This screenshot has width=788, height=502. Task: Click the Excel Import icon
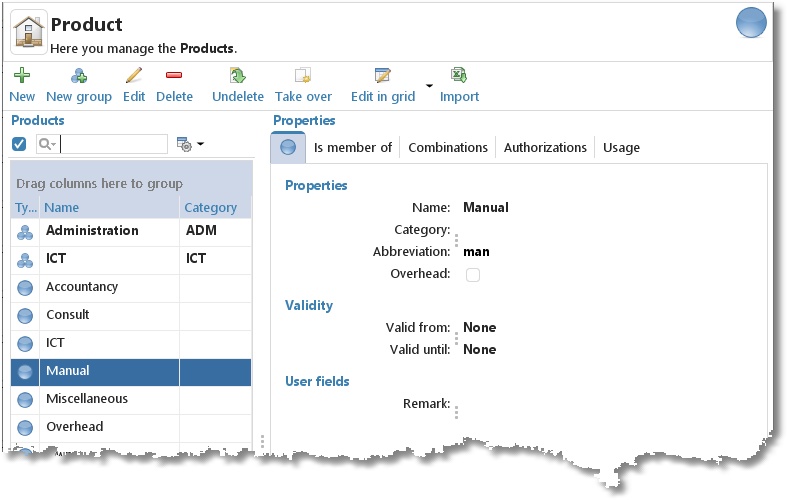[x=459, y=75]
